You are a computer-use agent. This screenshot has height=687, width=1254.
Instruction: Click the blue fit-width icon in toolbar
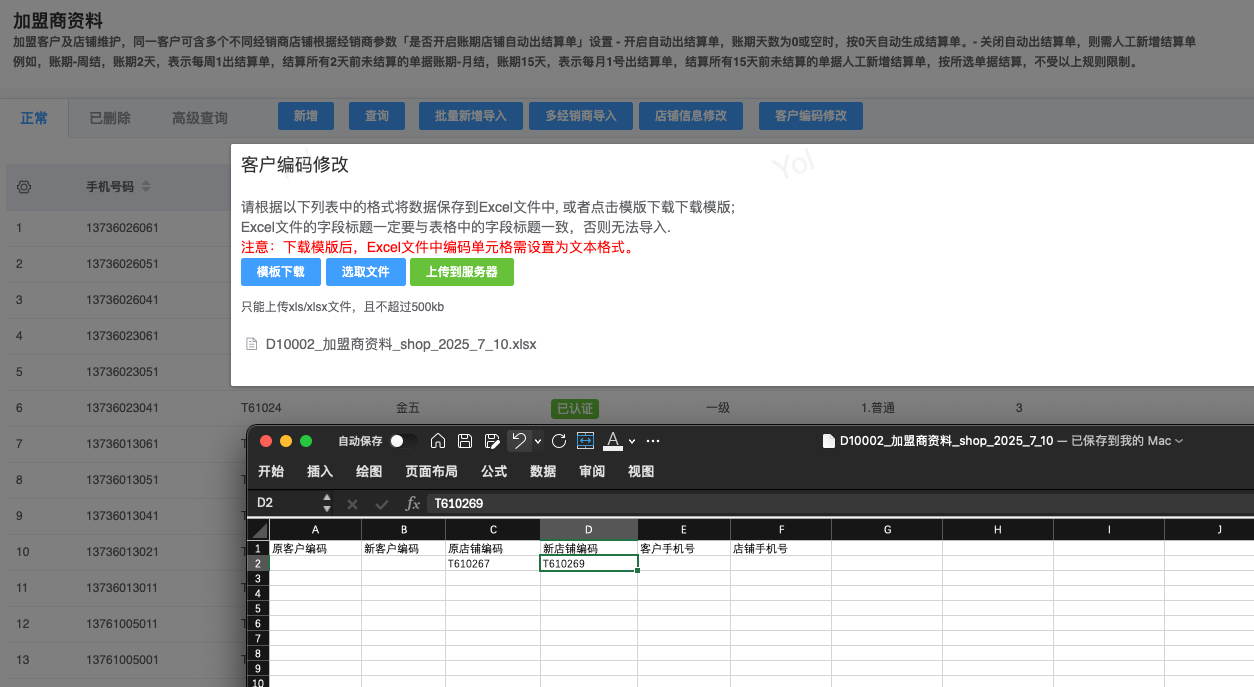click(x=586, y=441)
